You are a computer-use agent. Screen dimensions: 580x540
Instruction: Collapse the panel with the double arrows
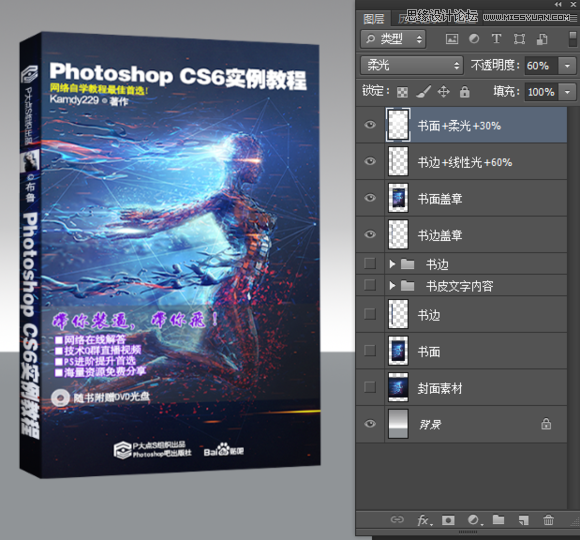[x=558, y=4]
